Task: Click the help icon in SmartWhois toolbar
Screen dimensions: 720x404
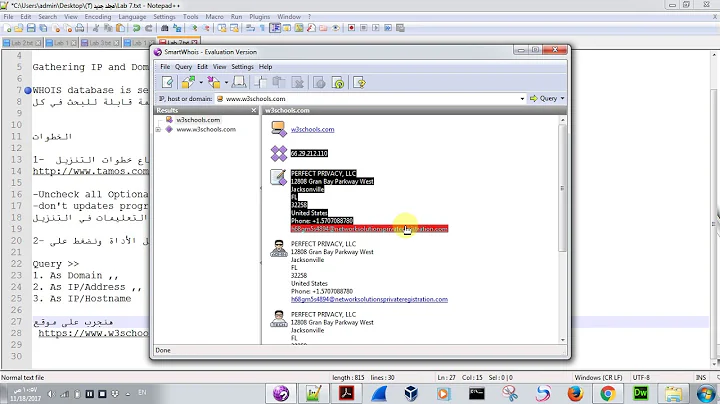Action: pos(360,83)
